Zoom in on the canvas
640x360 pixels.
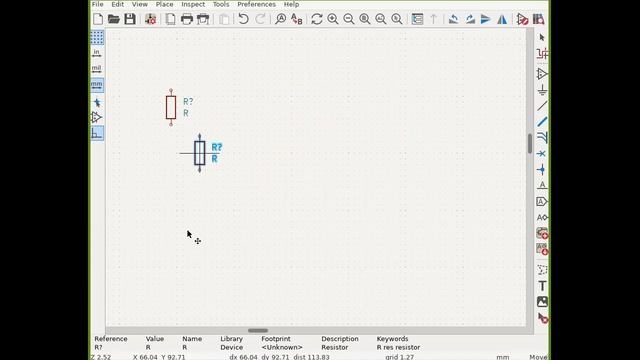pyautogui.click(x=333, y=19)
